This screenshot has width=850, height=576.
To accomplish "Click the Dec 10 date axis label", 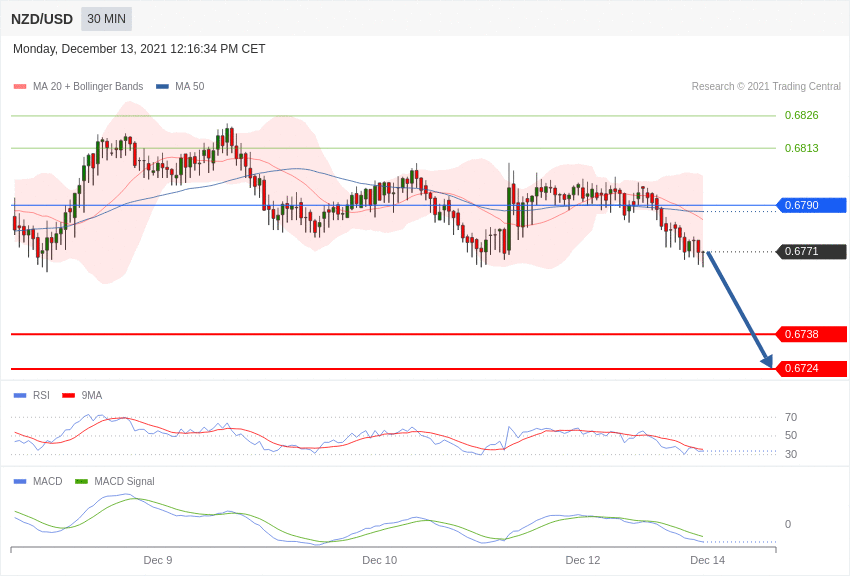I will (x=379, y=560).
